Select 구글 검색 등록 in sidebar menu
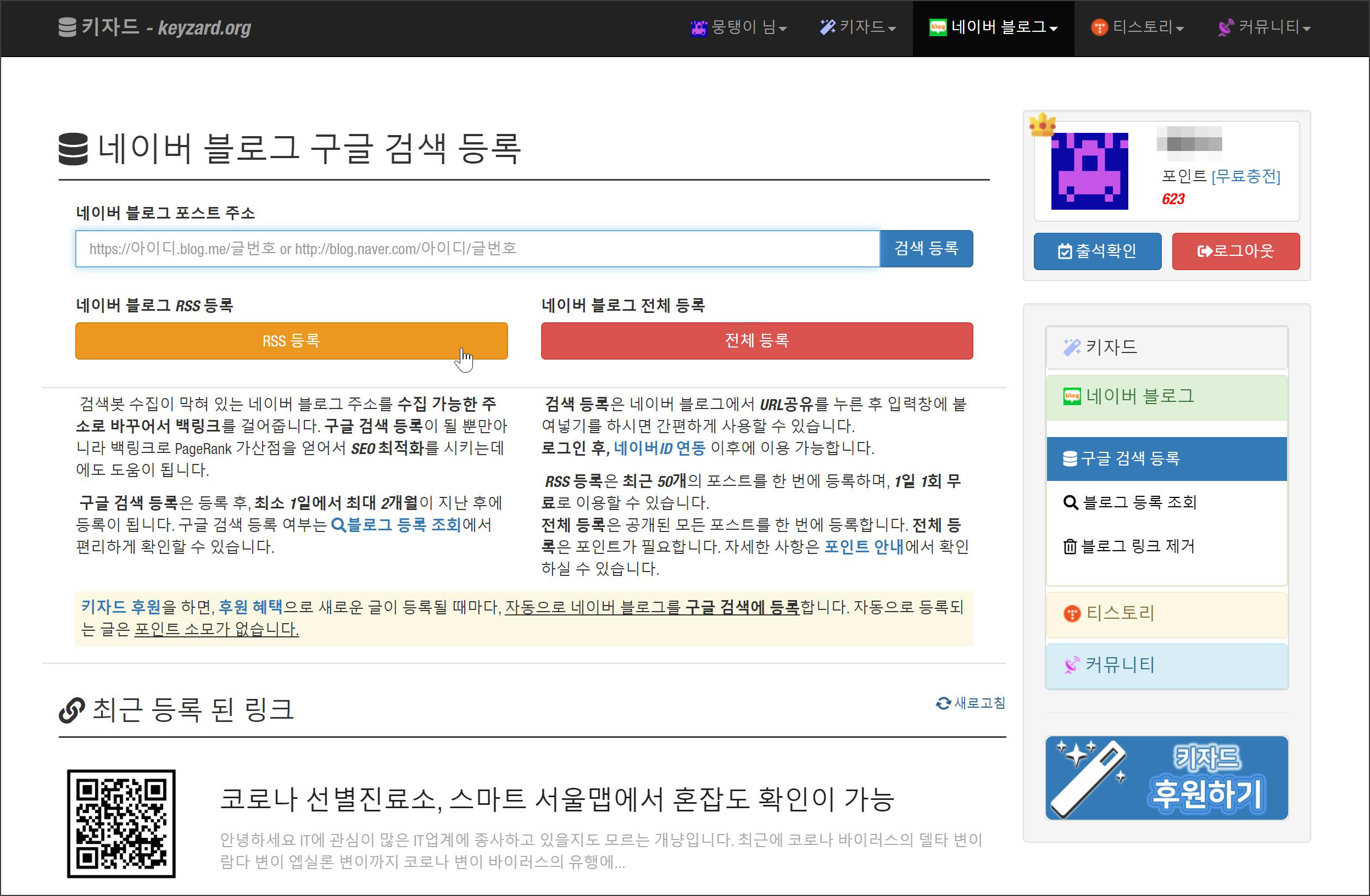 pyautogui.click(x=1166, y=458)
